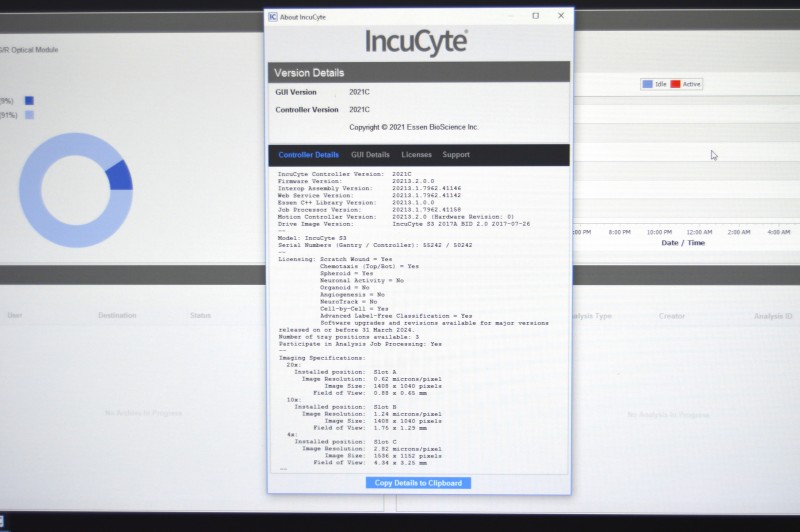
Task: Click Number of tray positions available line
Action: (x=349, y=337)
